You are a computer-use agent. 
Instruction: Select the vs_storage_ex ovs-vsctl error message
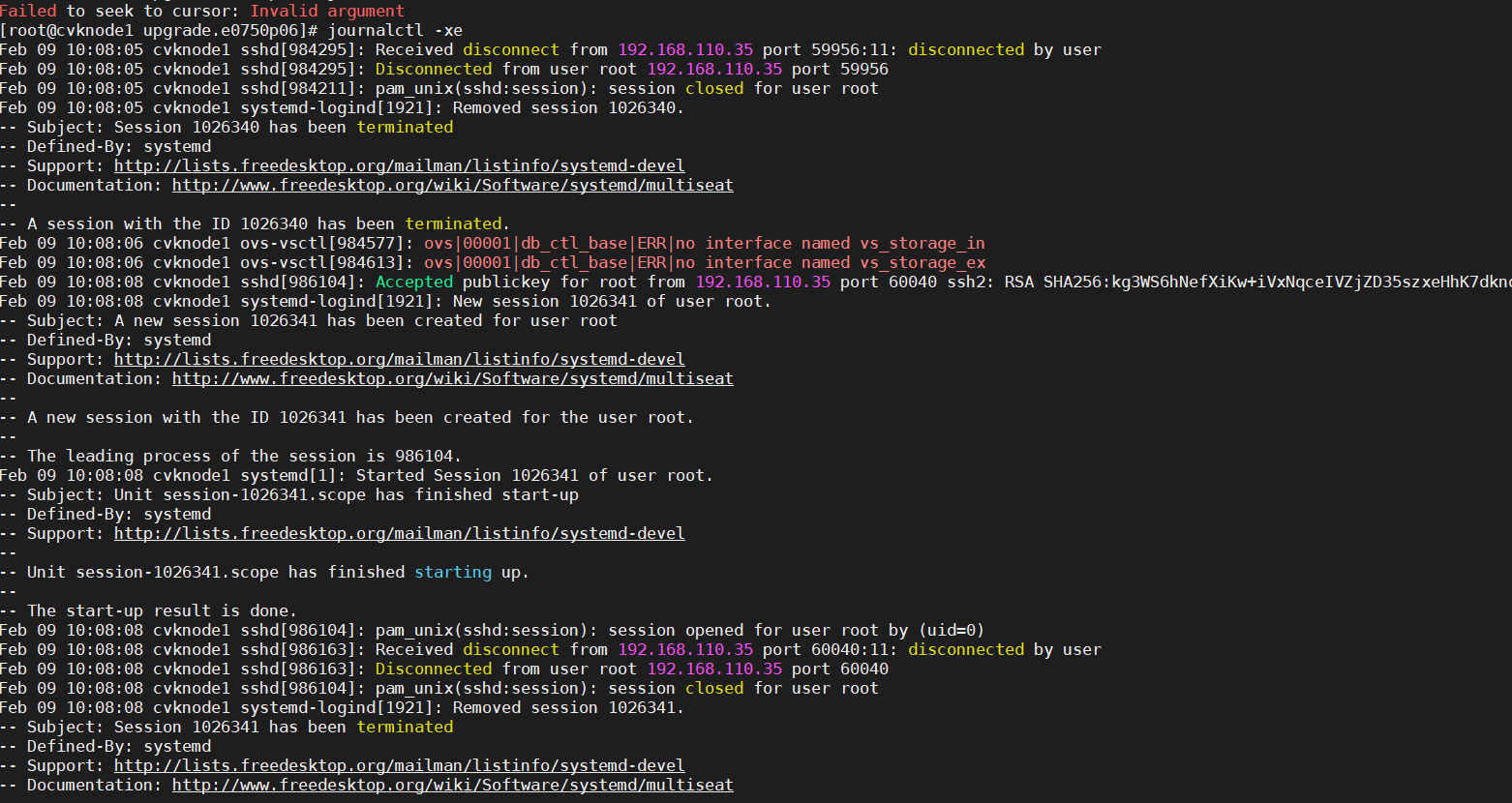pyautogui.click(x=704, y=262)
